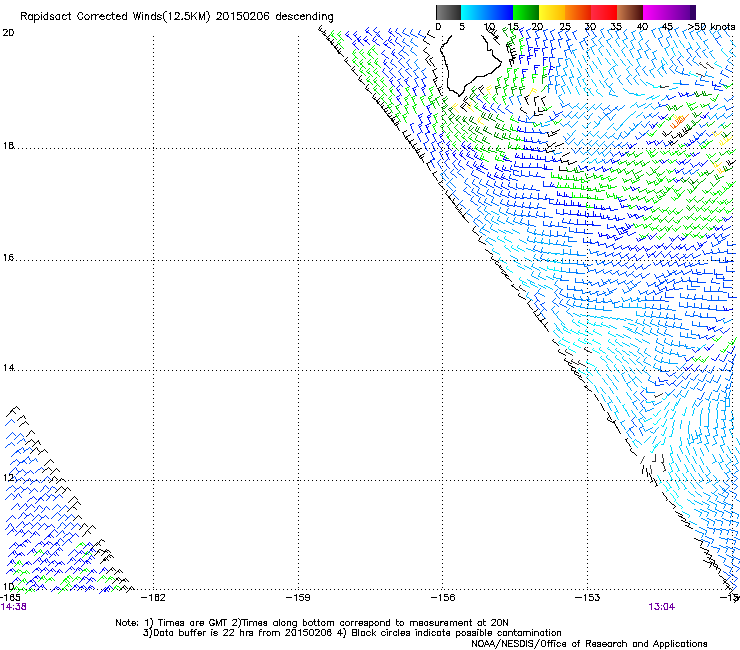Click the longitude label '-162'
The height and width of the screenshot is (650, 740).
click(x=153, y=598)
